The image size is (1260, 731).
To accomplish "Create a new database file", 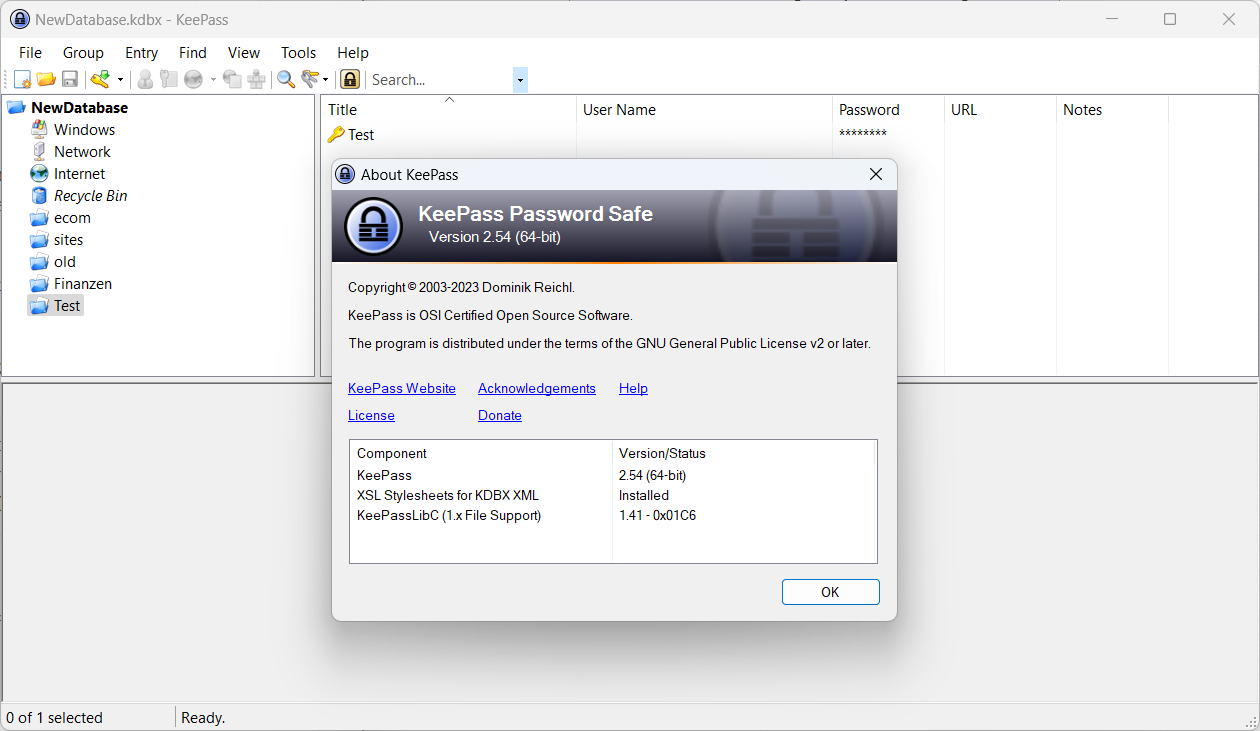I will 22,79.
